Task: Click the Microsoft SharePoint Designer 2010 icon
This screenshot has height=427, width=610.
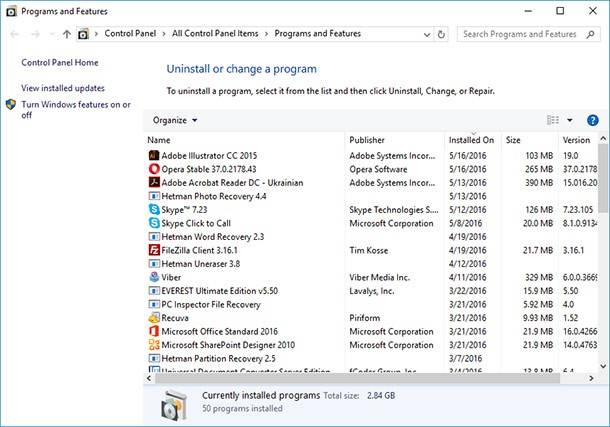Action: click(x=154, y=345)
